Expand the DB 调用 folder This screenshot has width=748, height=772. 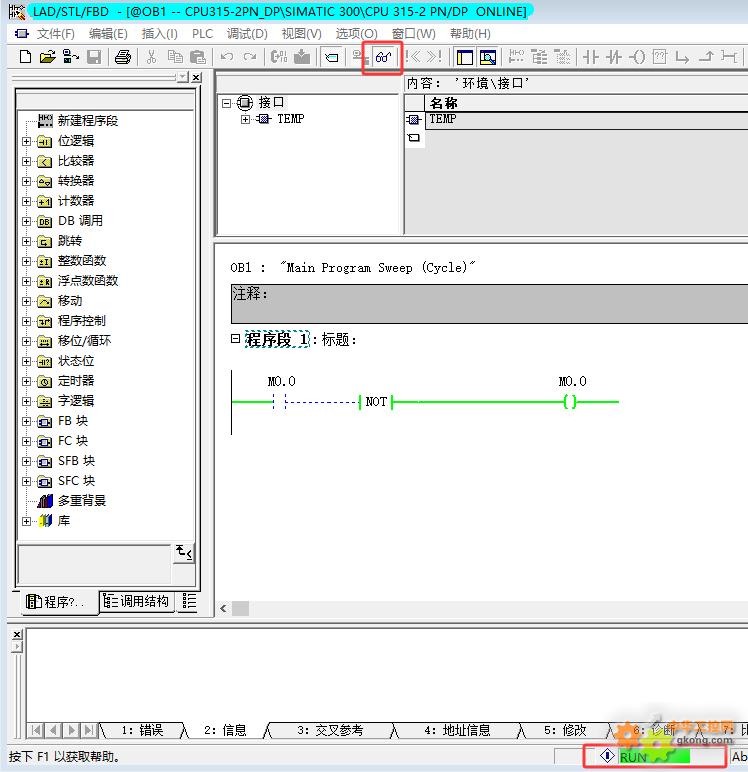coord(27,222)
